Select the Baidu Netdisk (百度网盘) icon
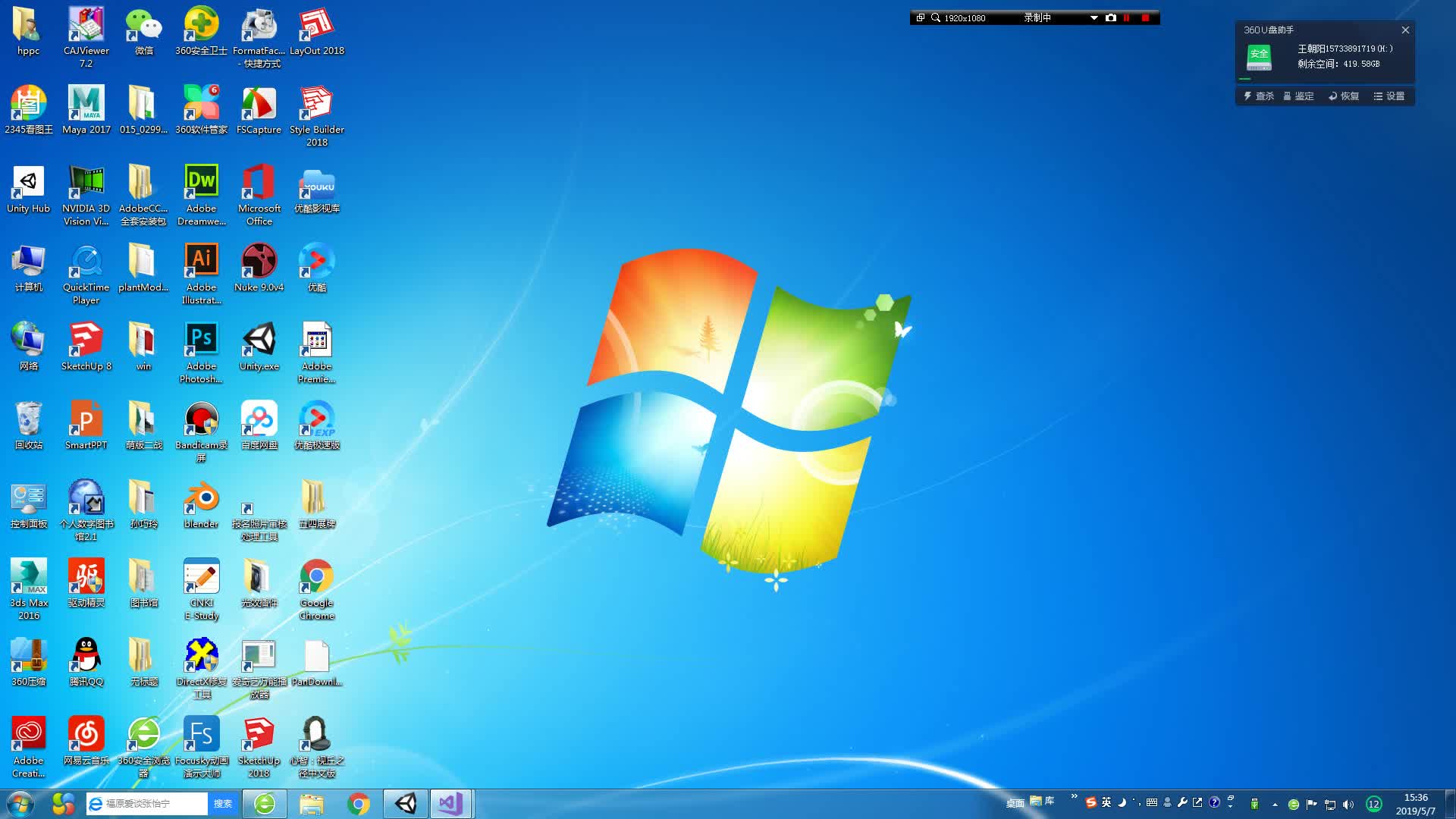 (x=259, y=426)
